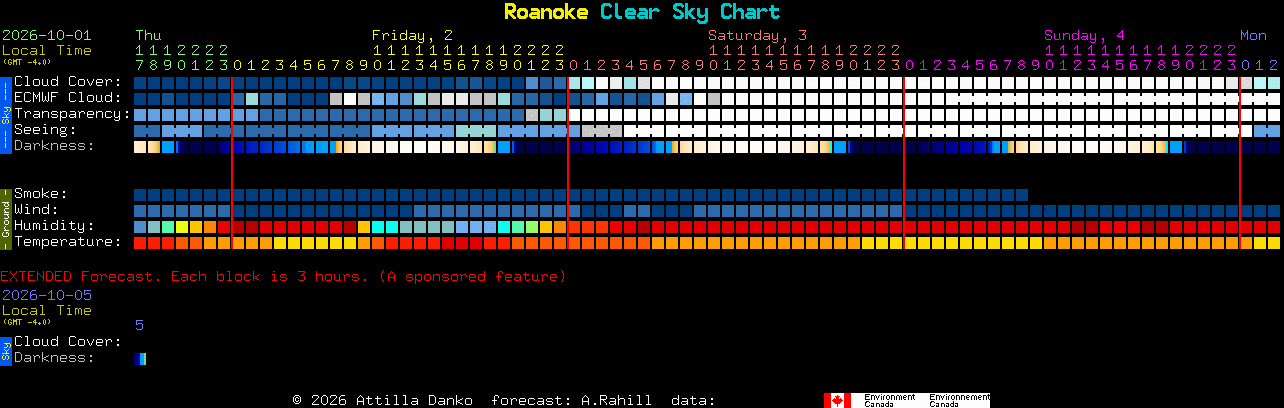Click the Darkness row label in the main chart
The width and height of the screenshot is (1284, 408).
pos(54,146)
